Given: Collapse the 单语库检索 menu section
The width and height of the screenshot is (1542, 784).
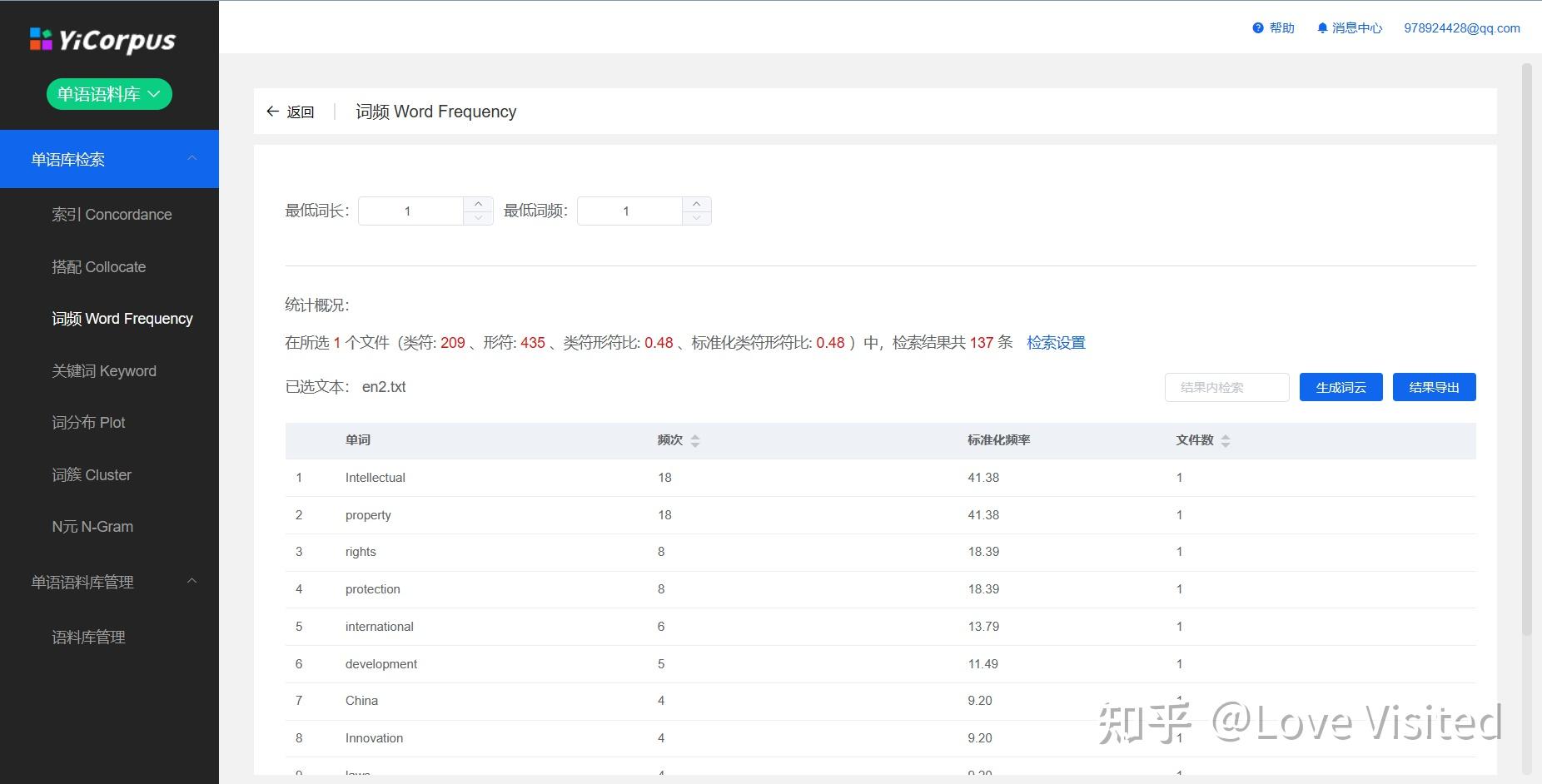Looking at the screenshot, I should (x=192, y=159).
